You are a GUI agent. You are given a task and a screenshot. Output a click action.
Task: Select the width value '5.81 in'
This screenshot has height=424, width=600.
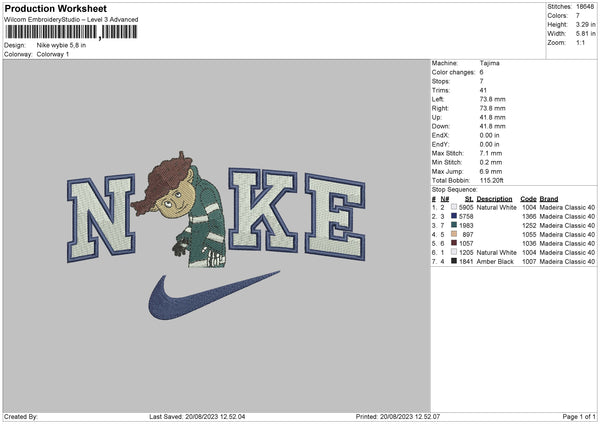coord(585,34)
